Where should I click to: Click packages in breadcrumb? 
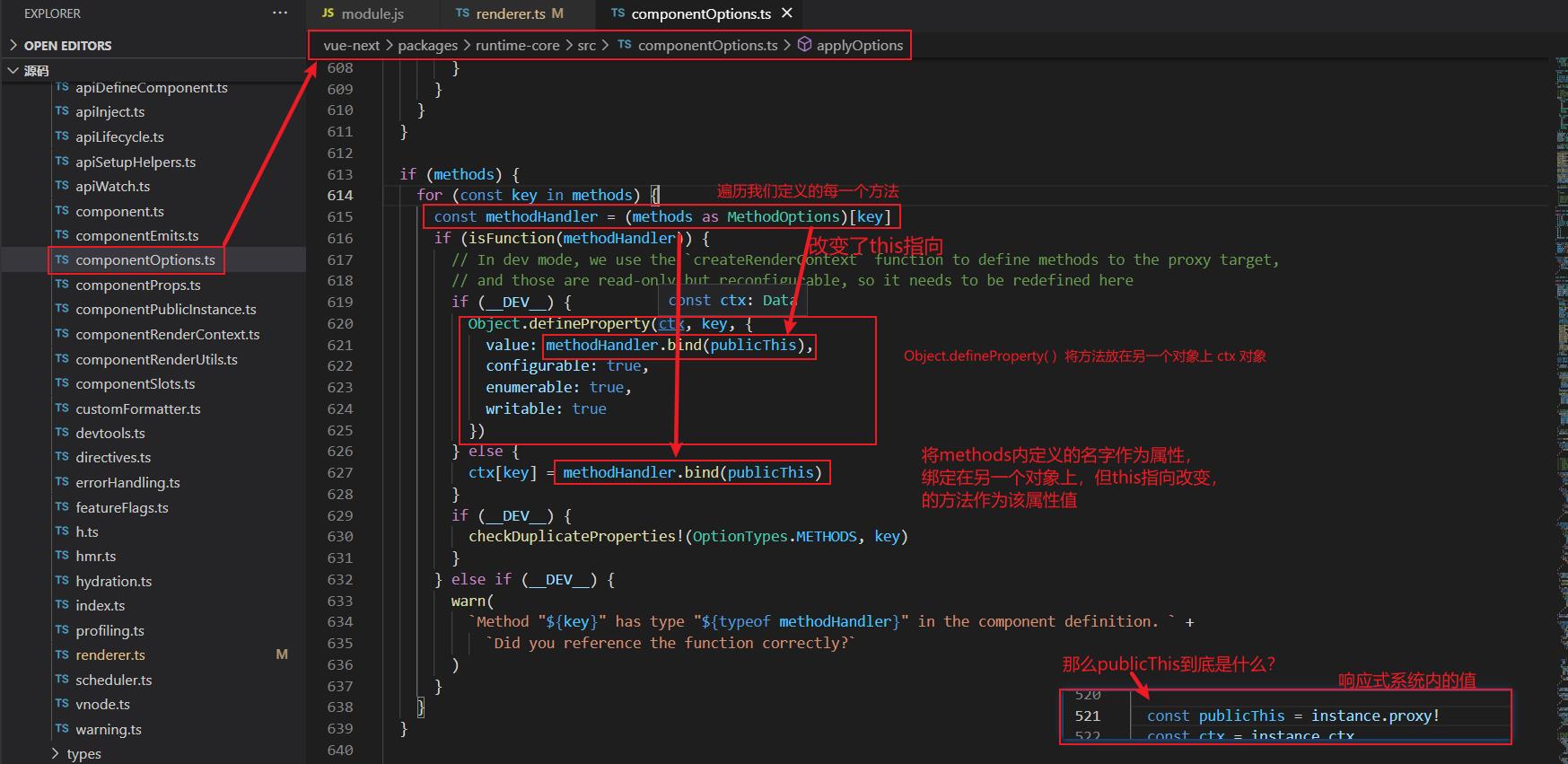427,45
